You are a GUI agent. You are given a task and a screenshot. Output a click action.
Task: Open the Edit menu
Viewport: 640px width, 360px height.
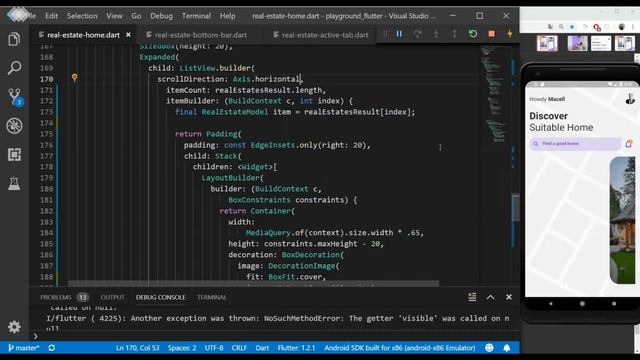[x=51, y=16]
